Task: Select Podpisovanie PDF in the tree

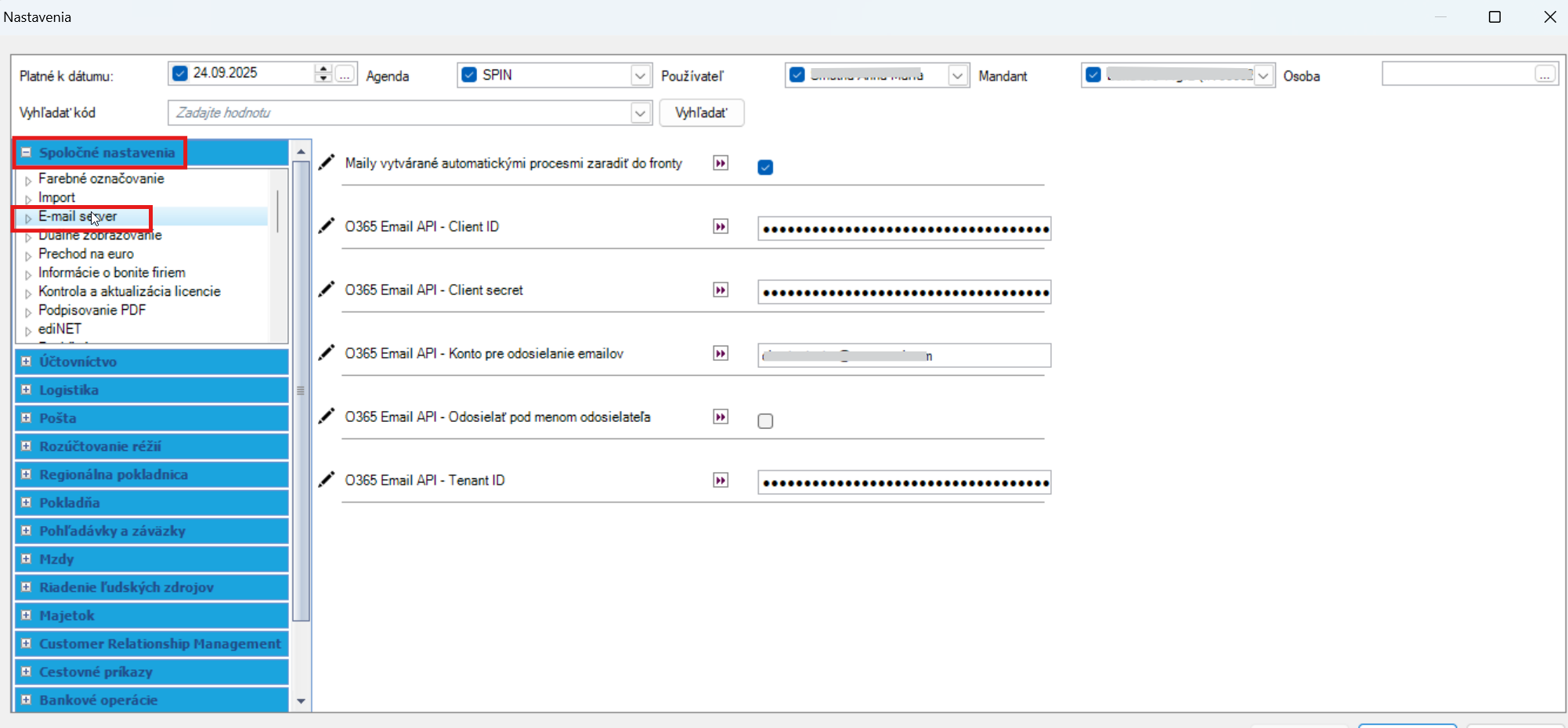Action: click(x=92, y=310)
